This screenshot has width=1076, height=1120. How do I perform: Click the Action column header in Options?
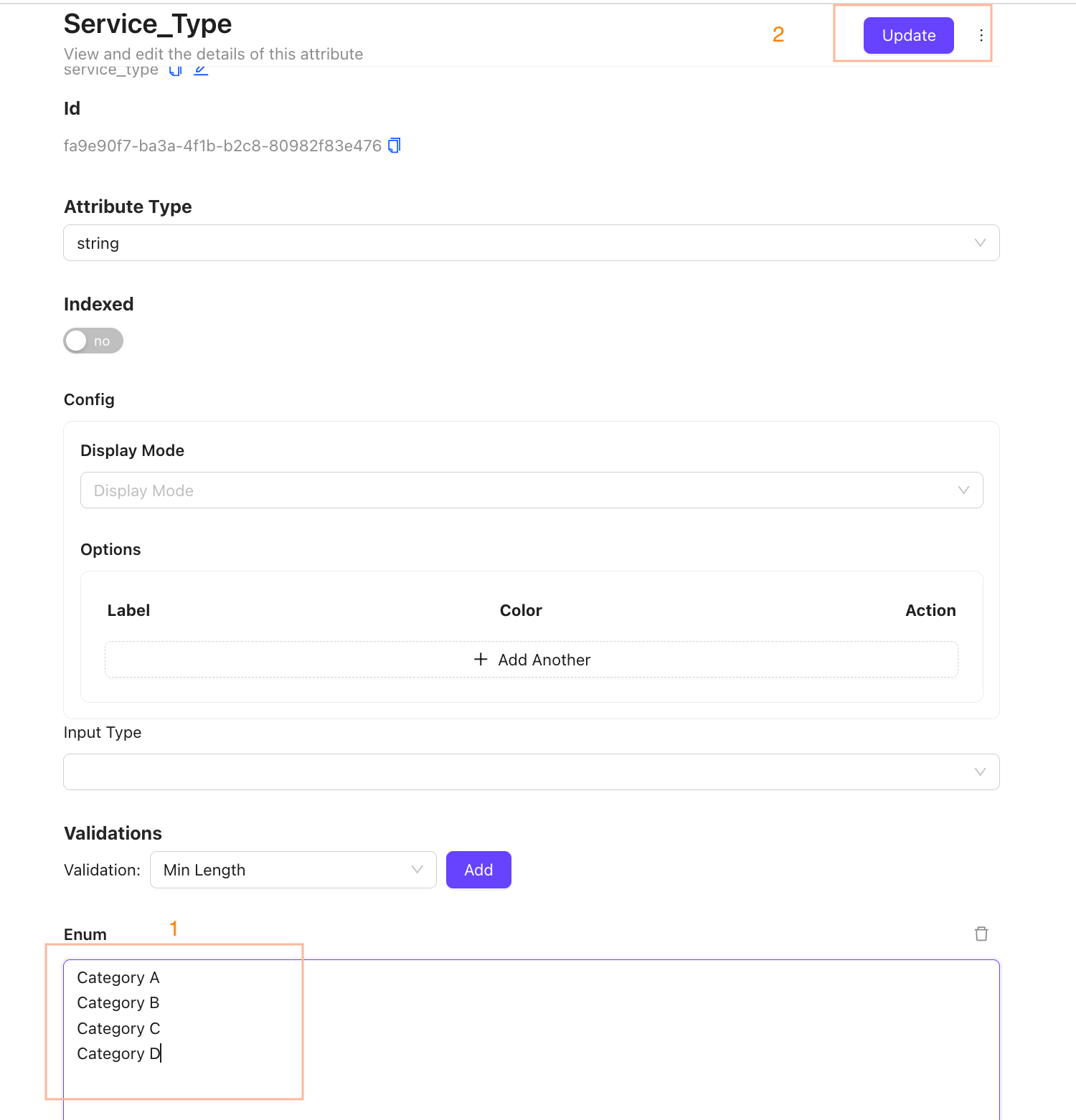[930, 610]
